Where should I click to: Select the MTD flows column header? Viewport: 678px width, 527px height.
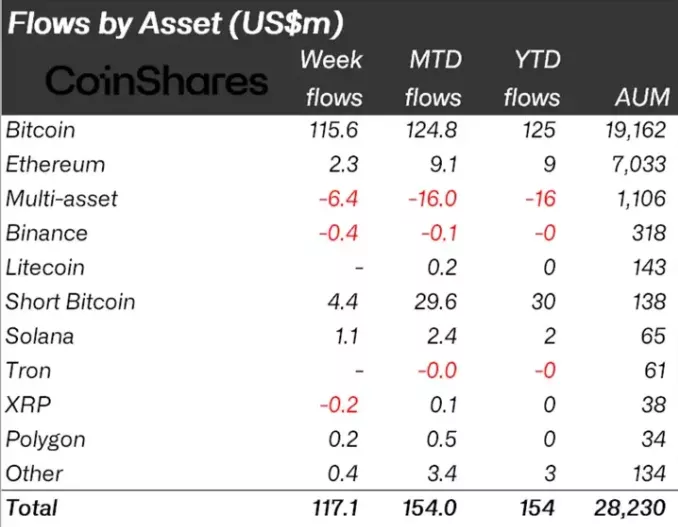pos(435,78)
